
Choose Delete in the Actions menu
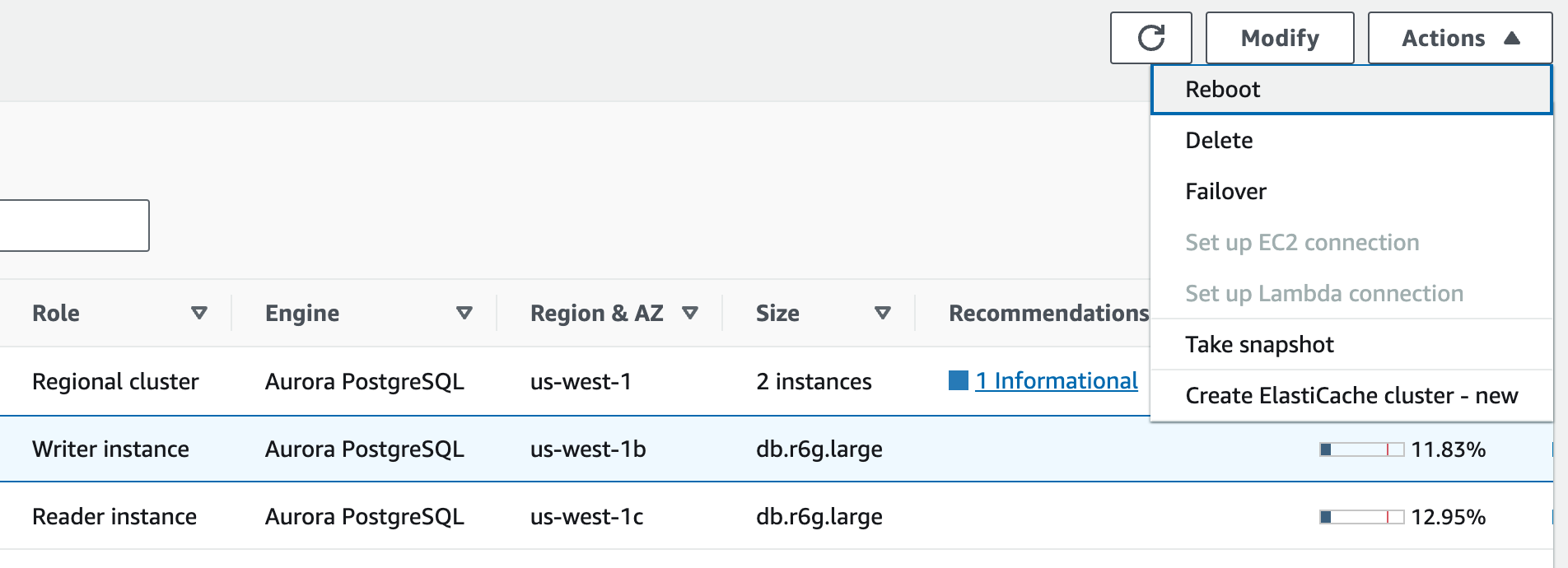click(x=1219, y=141)
